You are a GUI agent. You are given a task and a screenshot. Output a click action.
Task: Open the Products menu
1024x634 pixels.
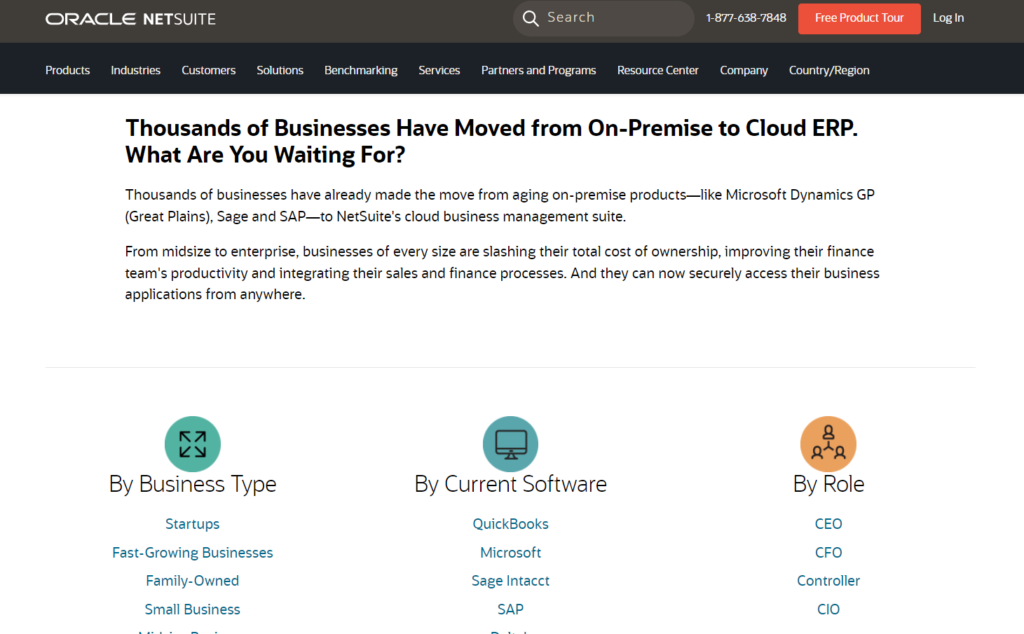click(x=67, y=70)
